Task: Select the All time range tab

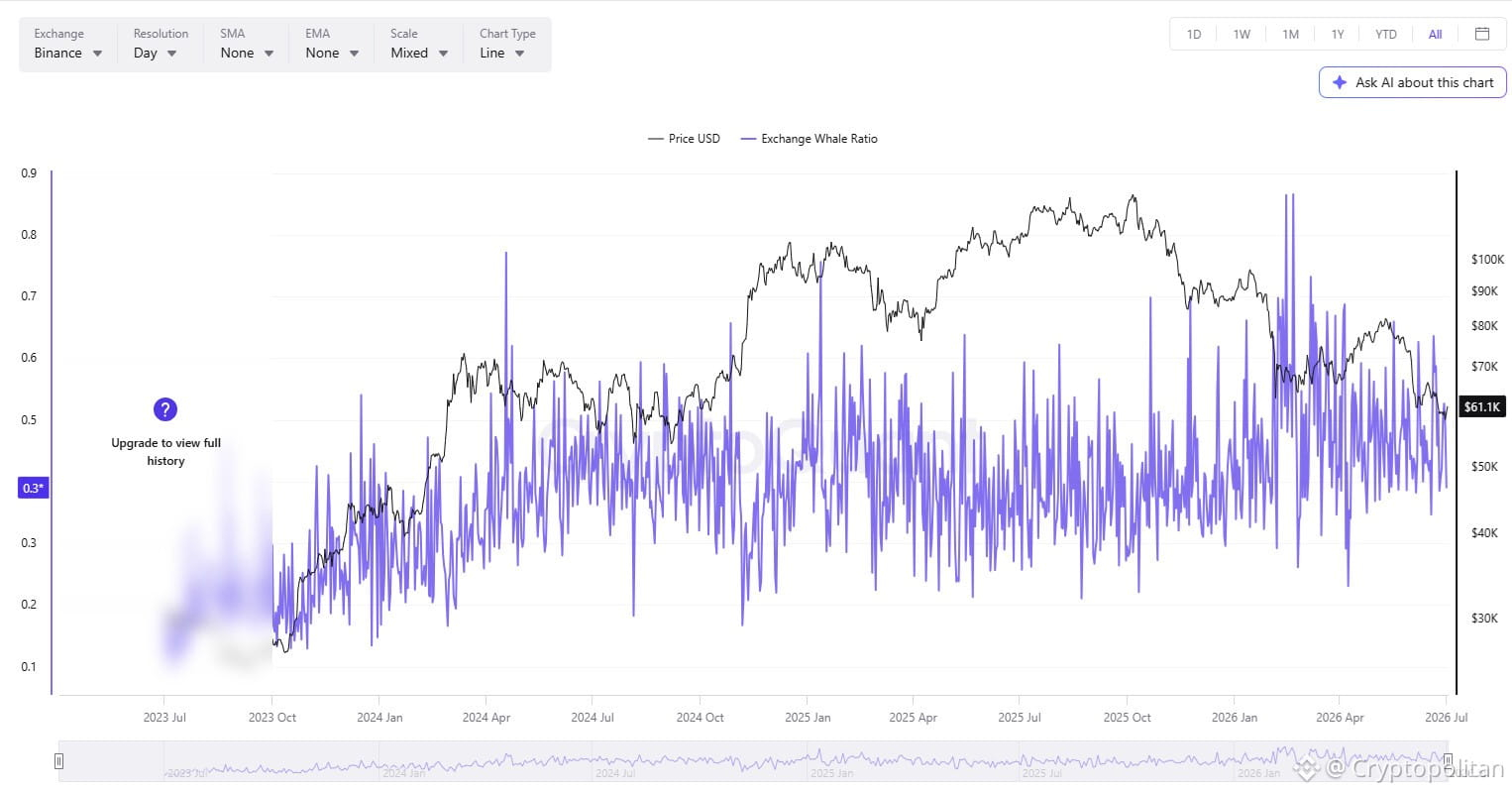Action: click(x=1435, y=34)
